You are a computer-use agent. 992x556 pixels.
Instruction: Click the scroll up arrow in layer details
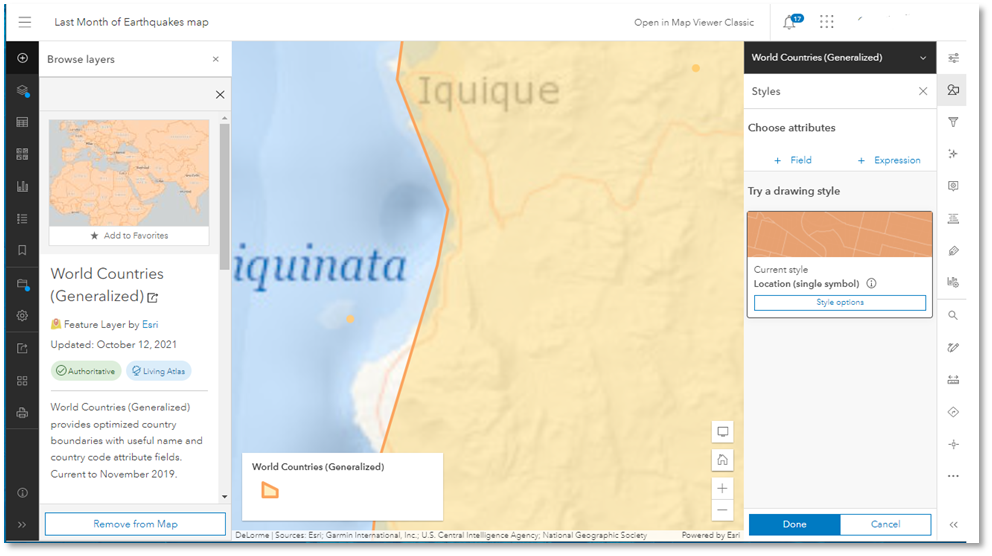click(225, 118)
